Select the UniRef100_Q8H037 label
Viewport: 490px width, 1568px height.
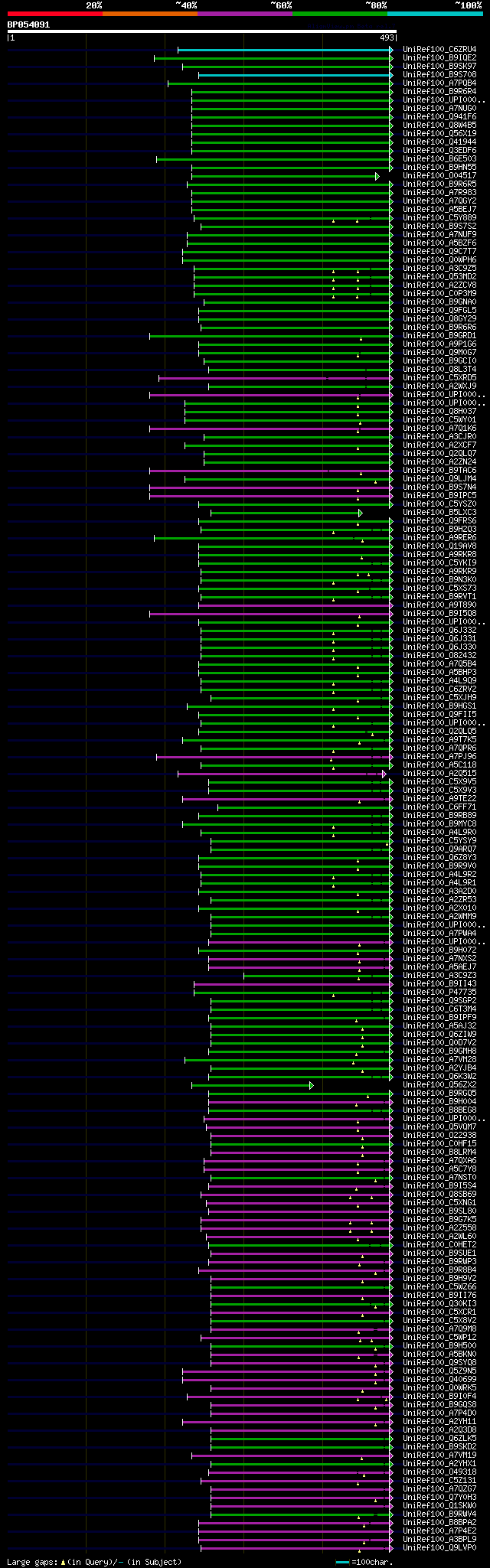439,412
